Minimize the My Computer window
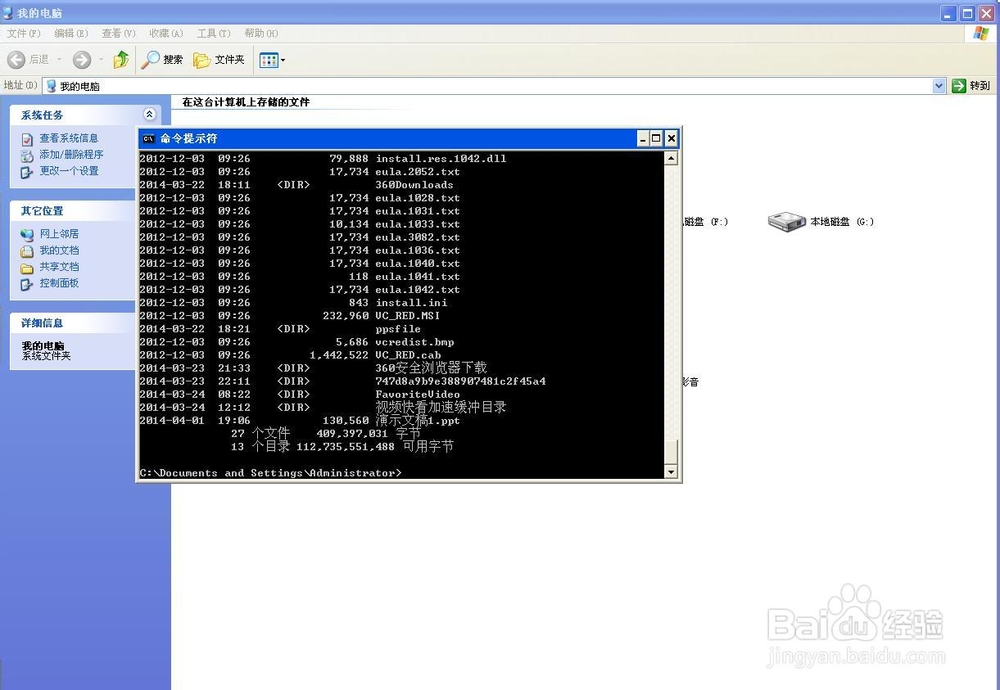The image size is (1000, 690). click(x=948, y=13)
